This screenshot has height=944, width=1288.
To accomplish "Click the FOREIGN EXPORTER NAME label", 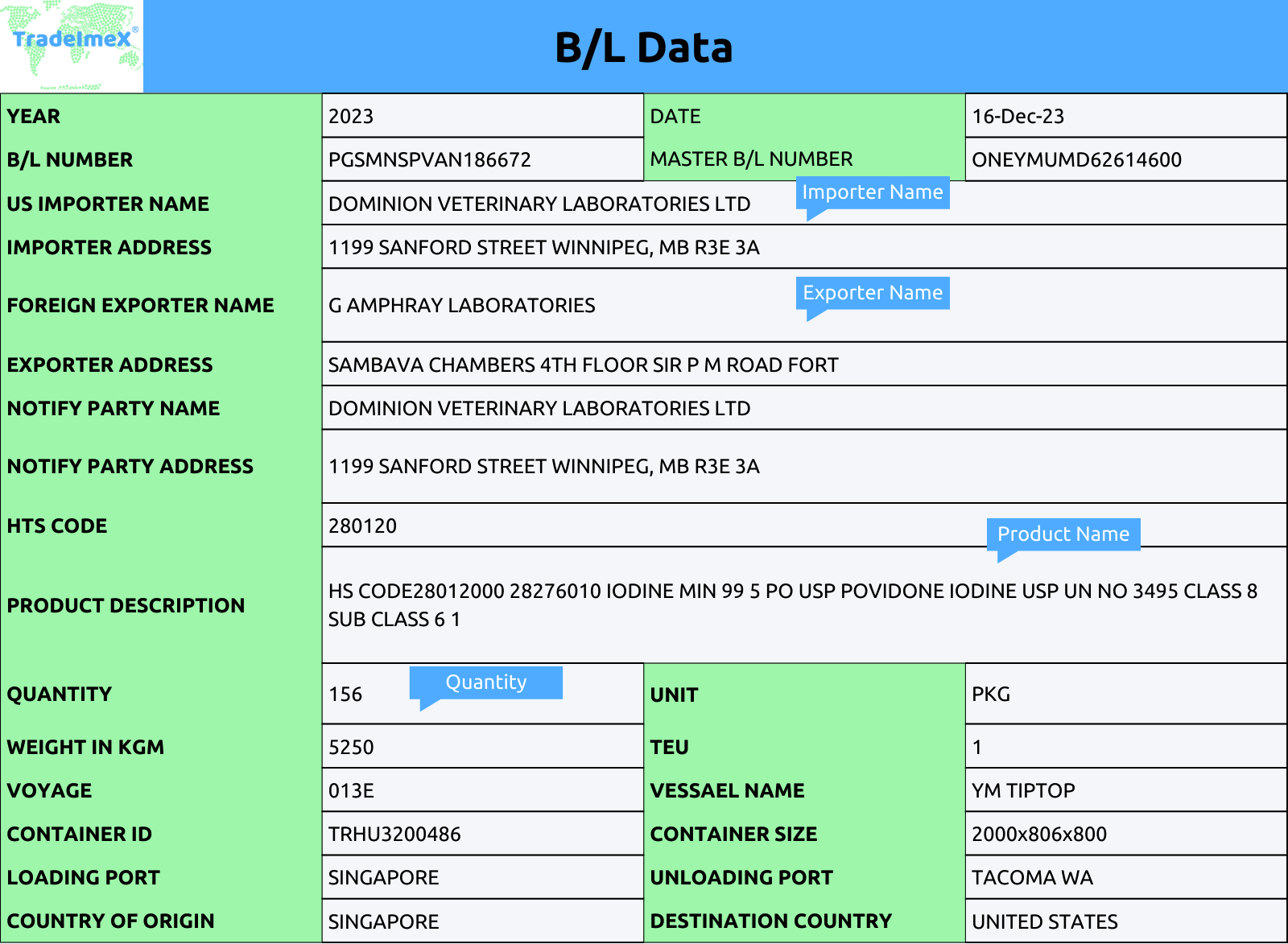I will [x=141, y=306].
